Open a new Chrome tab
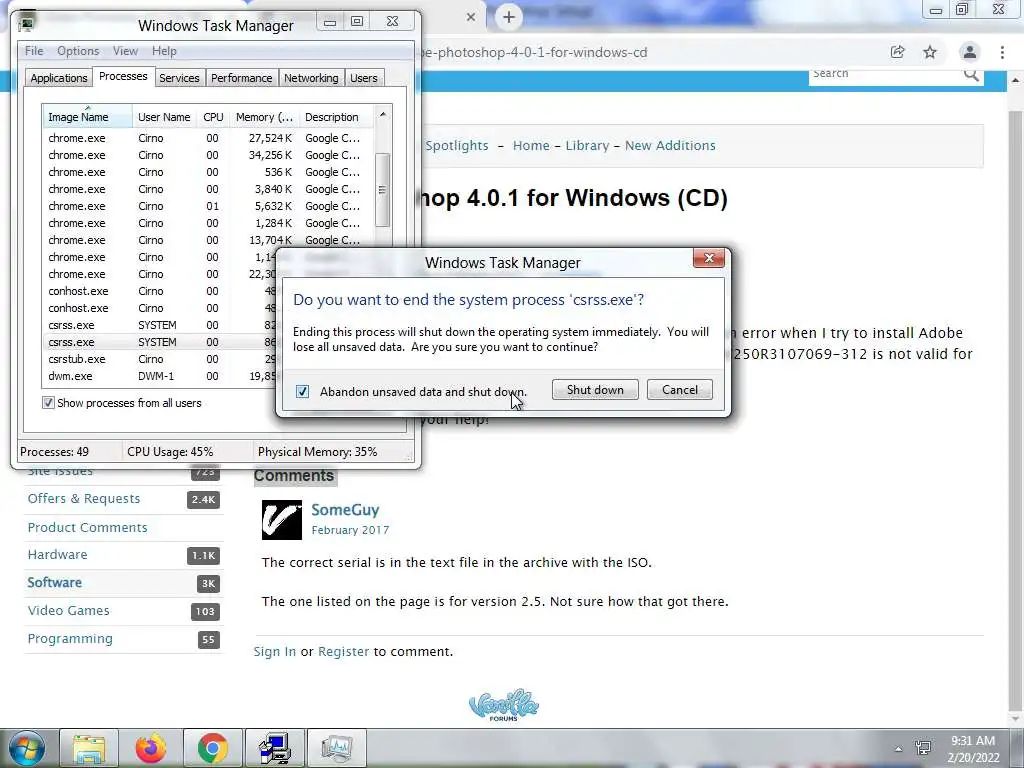Image resolution: width=1024 pixels, height=768 pixels. point(509,18)
